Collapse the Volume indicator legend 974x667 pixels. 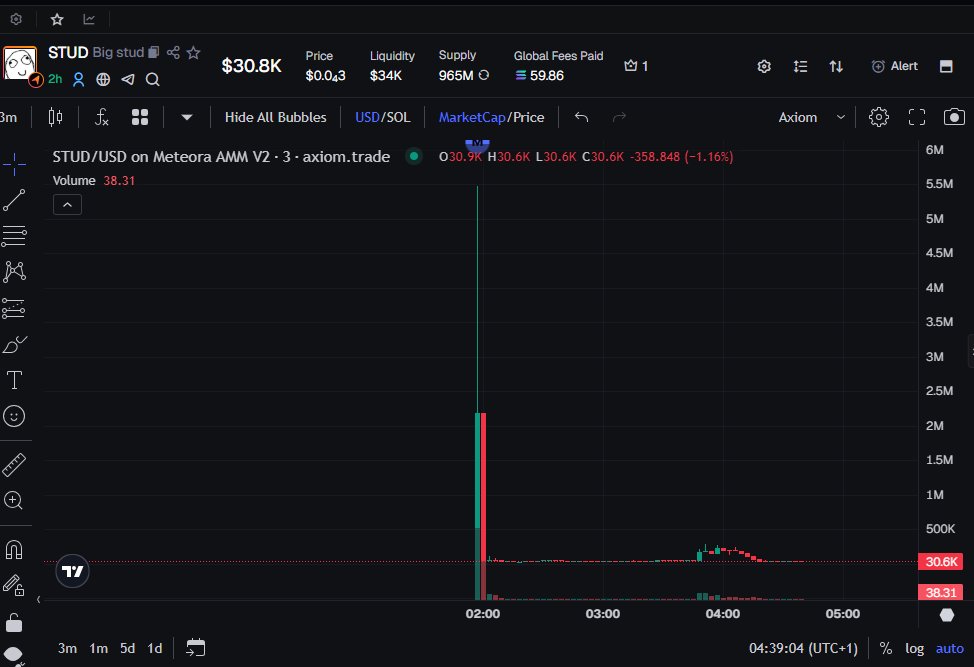(x=67, y=205)
